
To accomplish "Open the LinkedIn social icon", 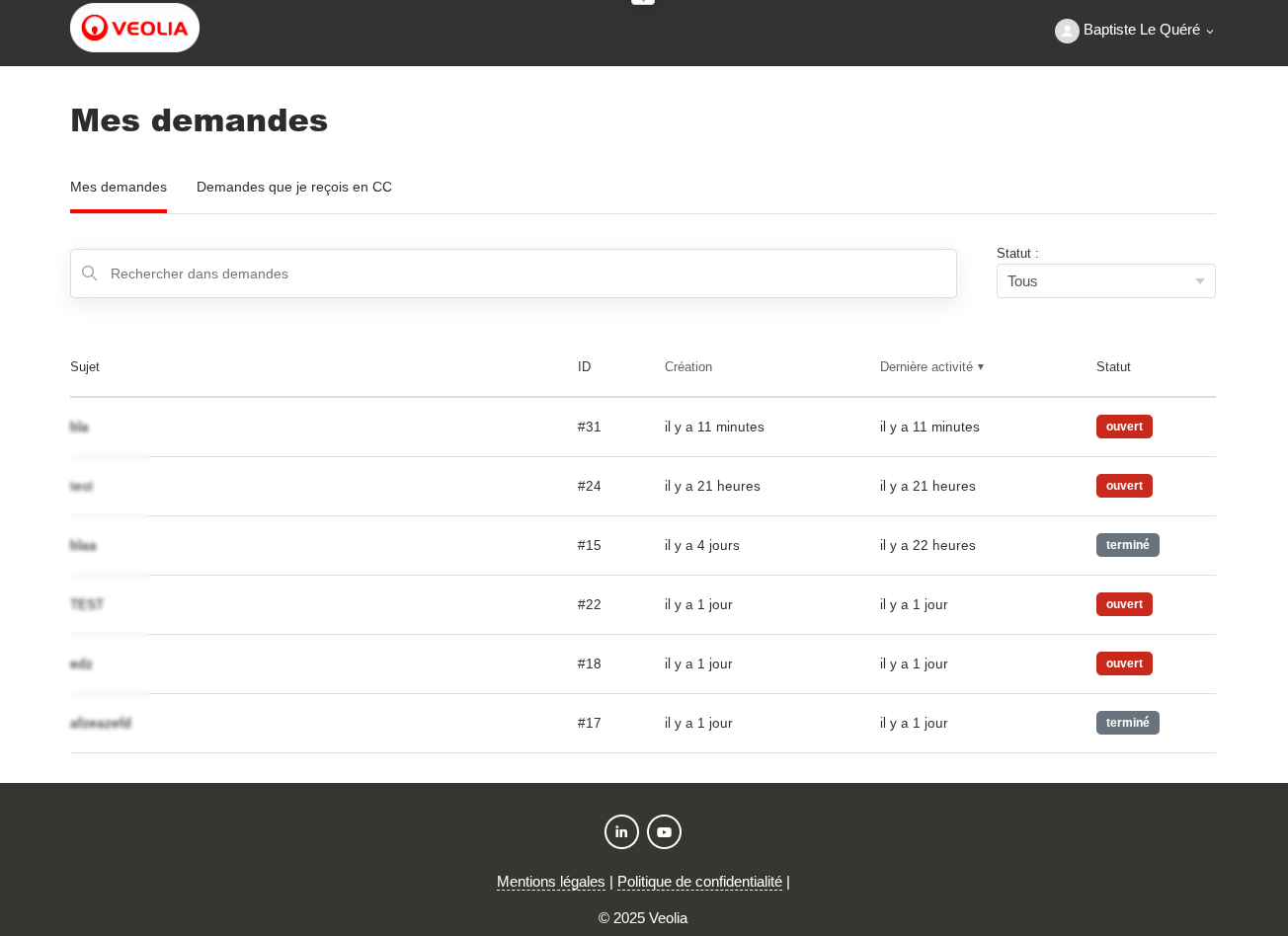I will [621, 831].
